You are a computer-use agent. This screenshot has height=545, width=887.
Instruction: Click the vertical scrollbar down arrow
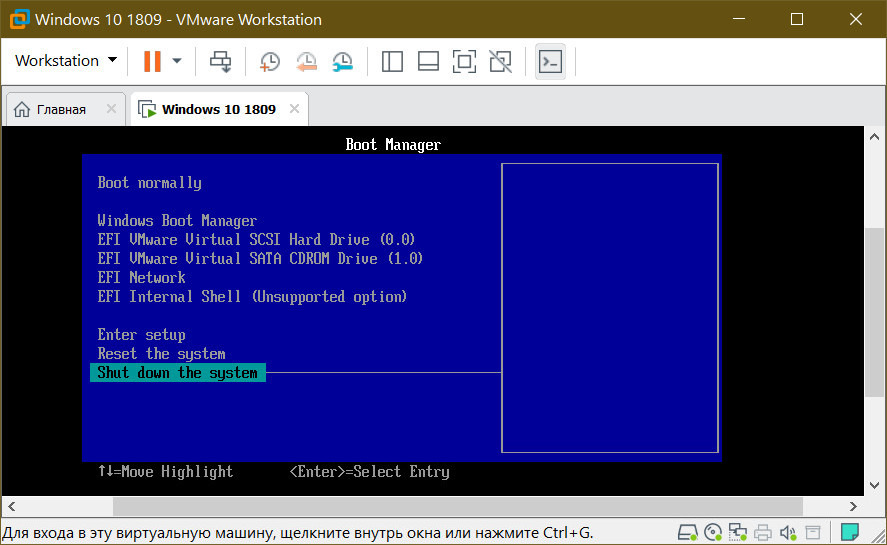pyautogui.click(x=874, y=486)
